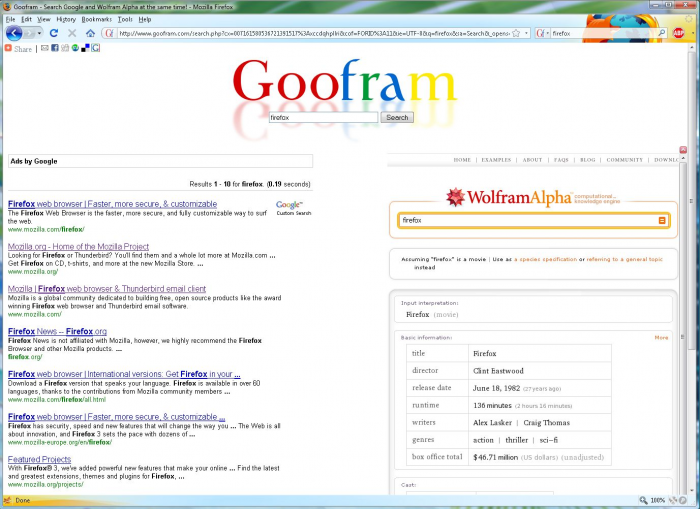Share the page by email envelope icon

[45, 48]
